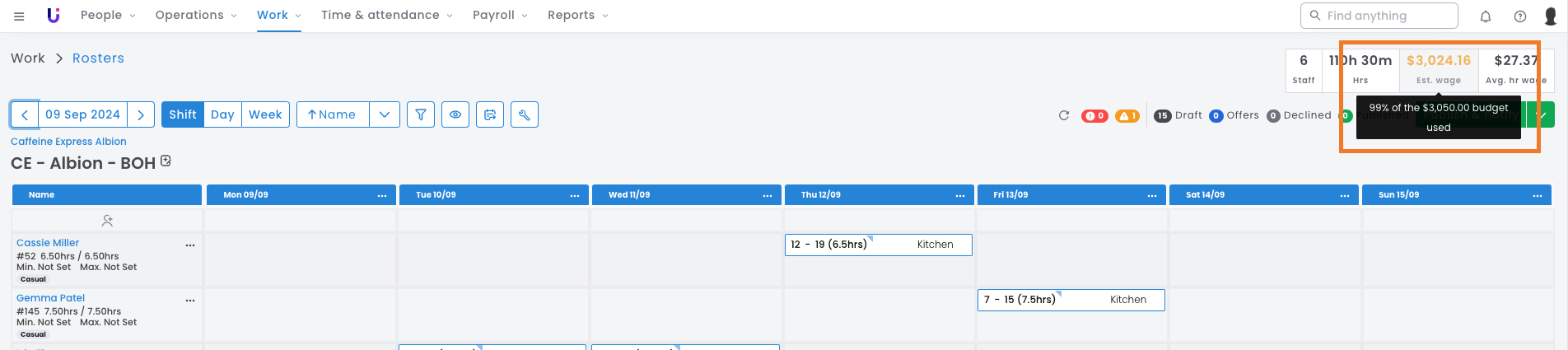1568x350 pixels.
Task: Switch roster view to Week
Action: click(265, 114)
